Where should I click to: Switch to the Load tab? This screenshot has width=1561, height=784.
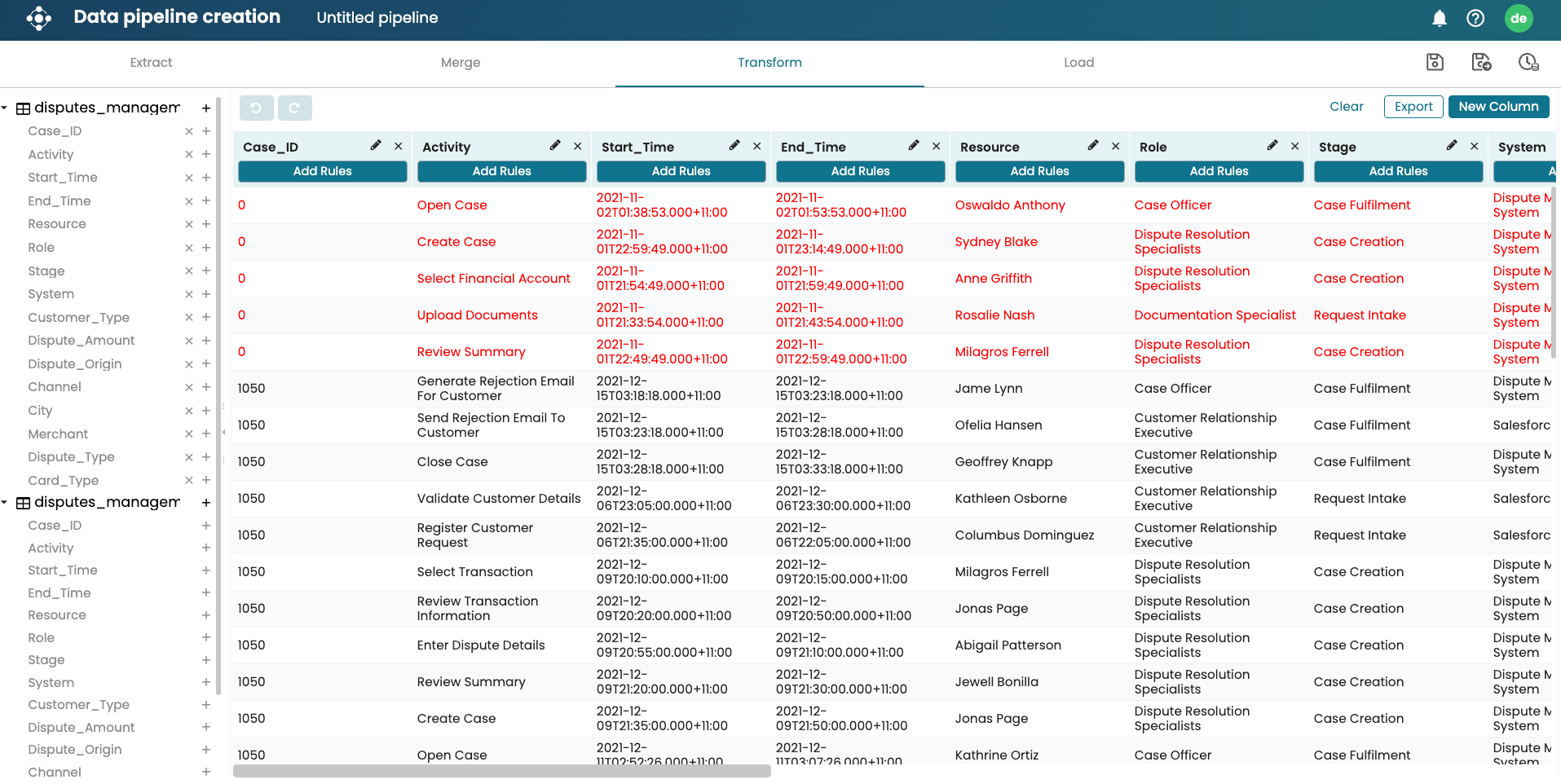[1078, 63]
